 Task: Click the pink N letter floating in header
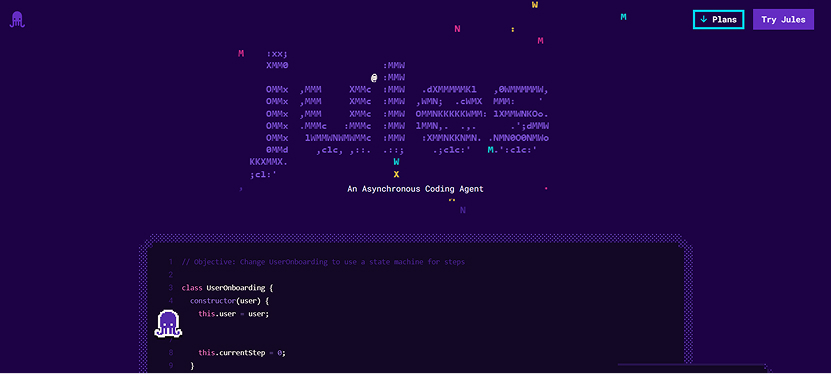pyautogui.click(x=457, y=29)
